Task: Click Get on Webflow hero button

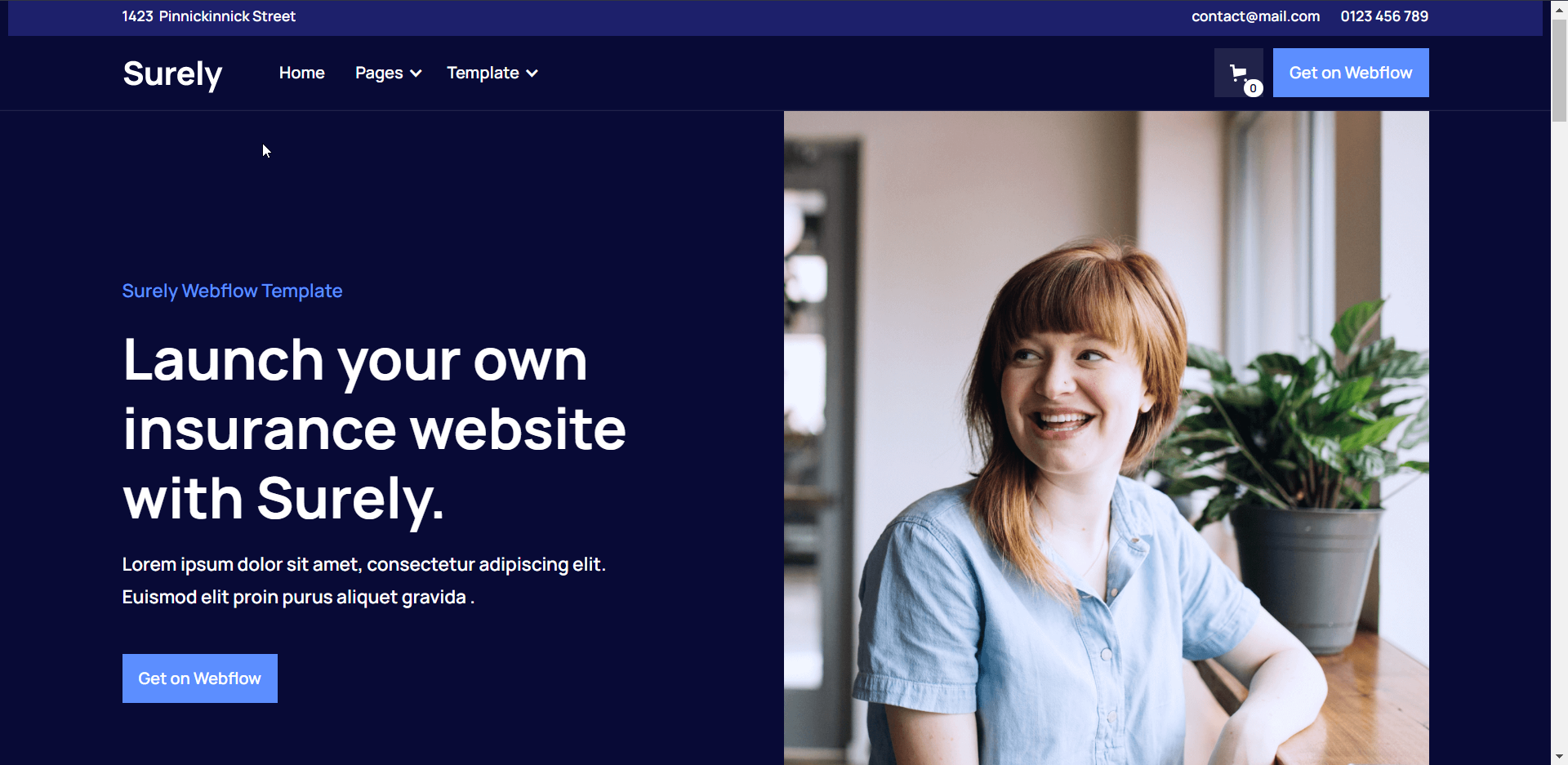Action: point(200,678)
